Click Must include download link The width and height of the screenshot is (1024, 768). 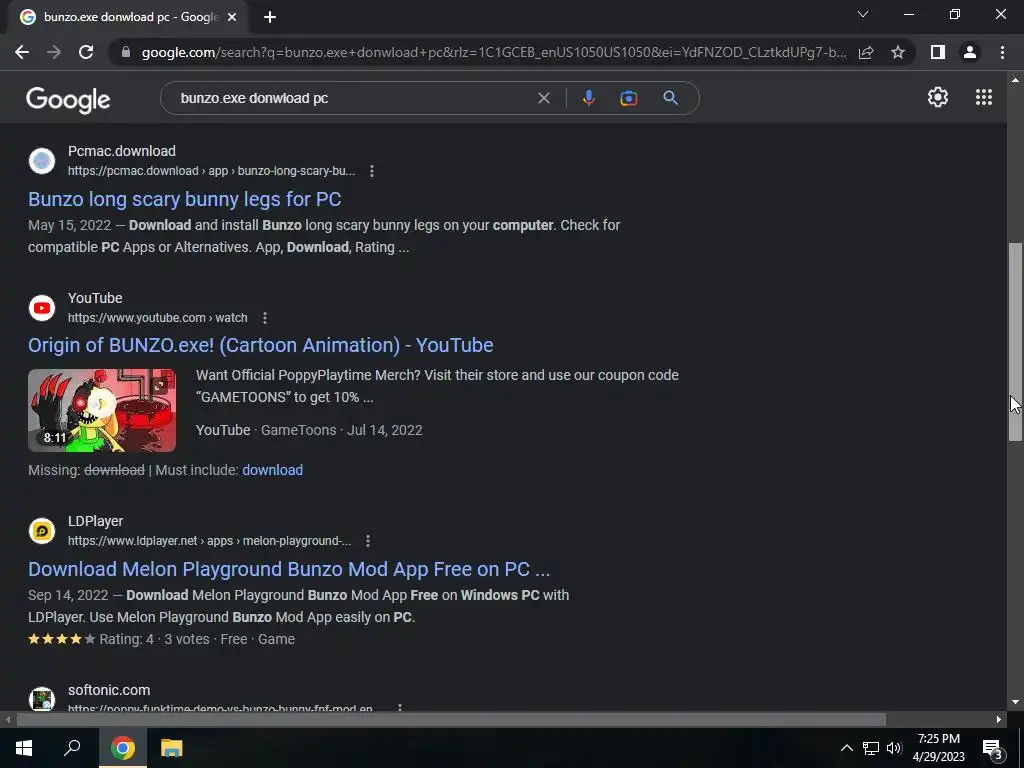click(272, 470)
